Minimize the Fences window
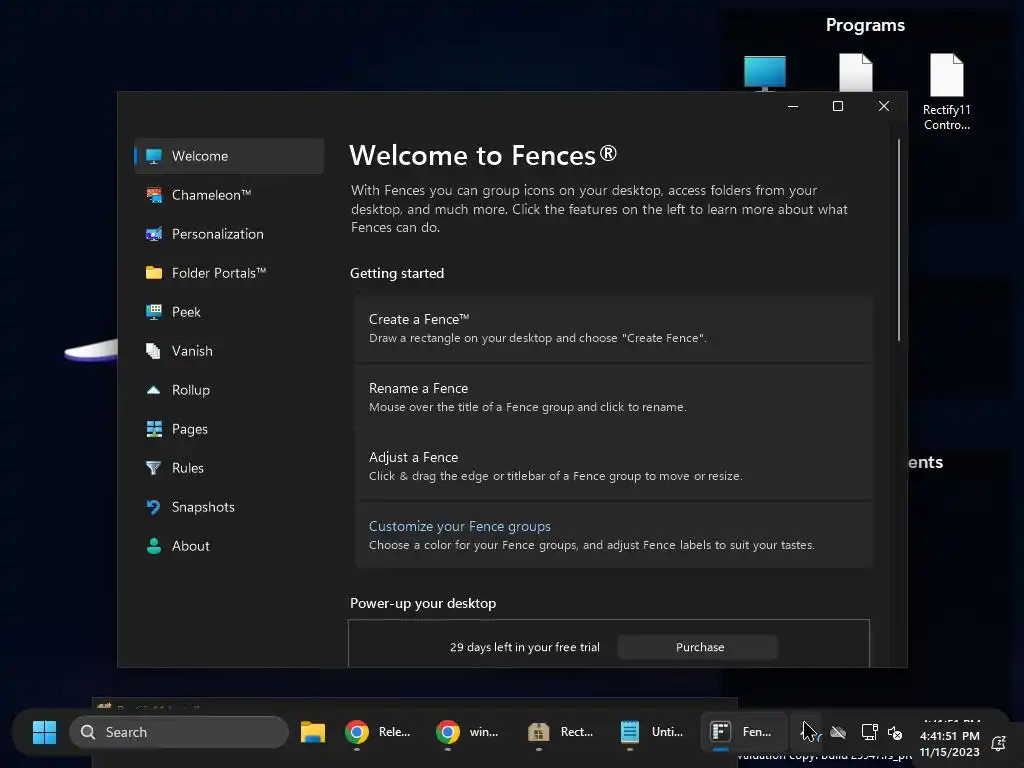 point(793,106)
